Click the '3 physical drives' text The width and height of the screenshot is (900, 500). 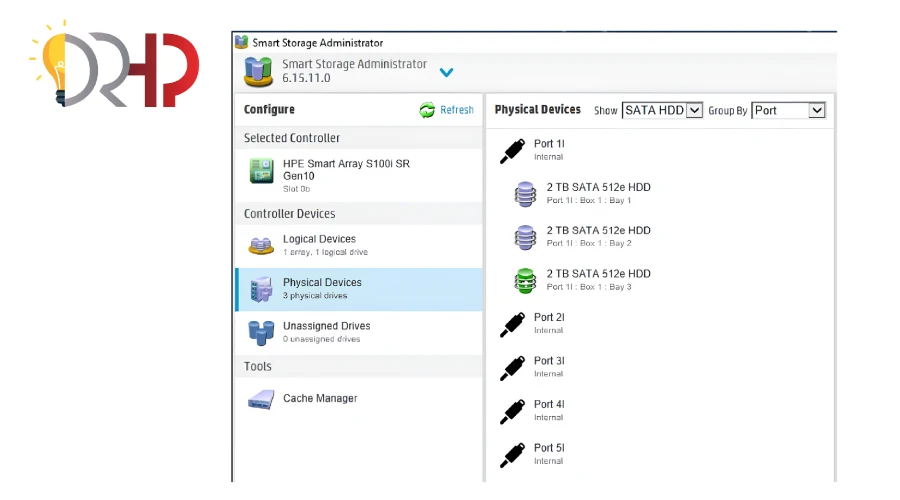pos(315,296)
